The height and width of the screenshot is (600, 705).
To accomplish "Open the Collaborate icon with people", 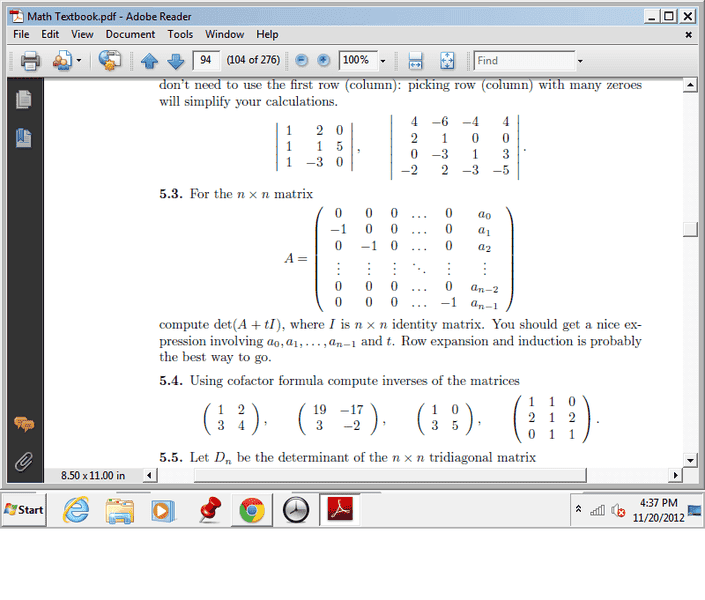I will point(62,60).
